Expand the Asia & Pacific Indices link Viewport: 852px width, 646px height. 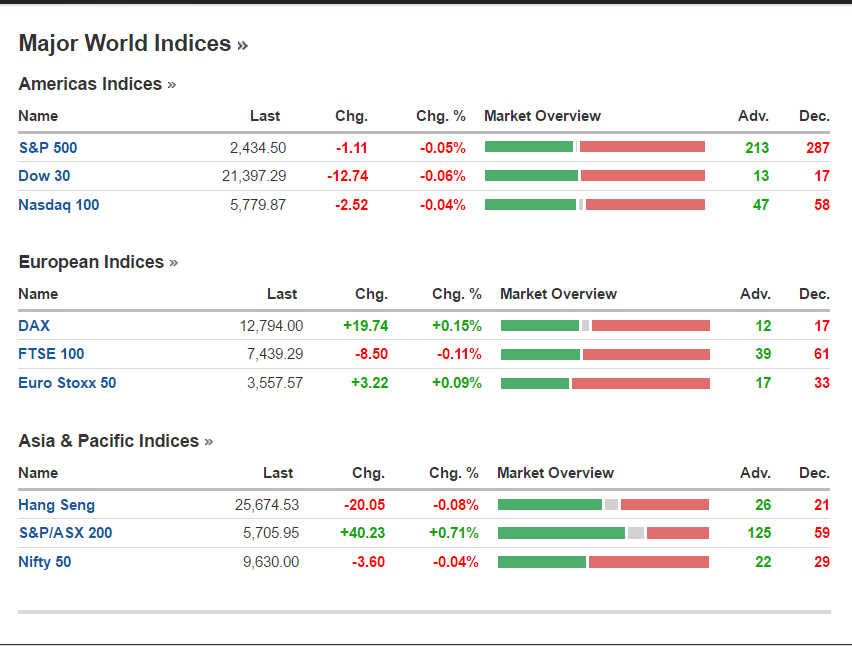115,441
